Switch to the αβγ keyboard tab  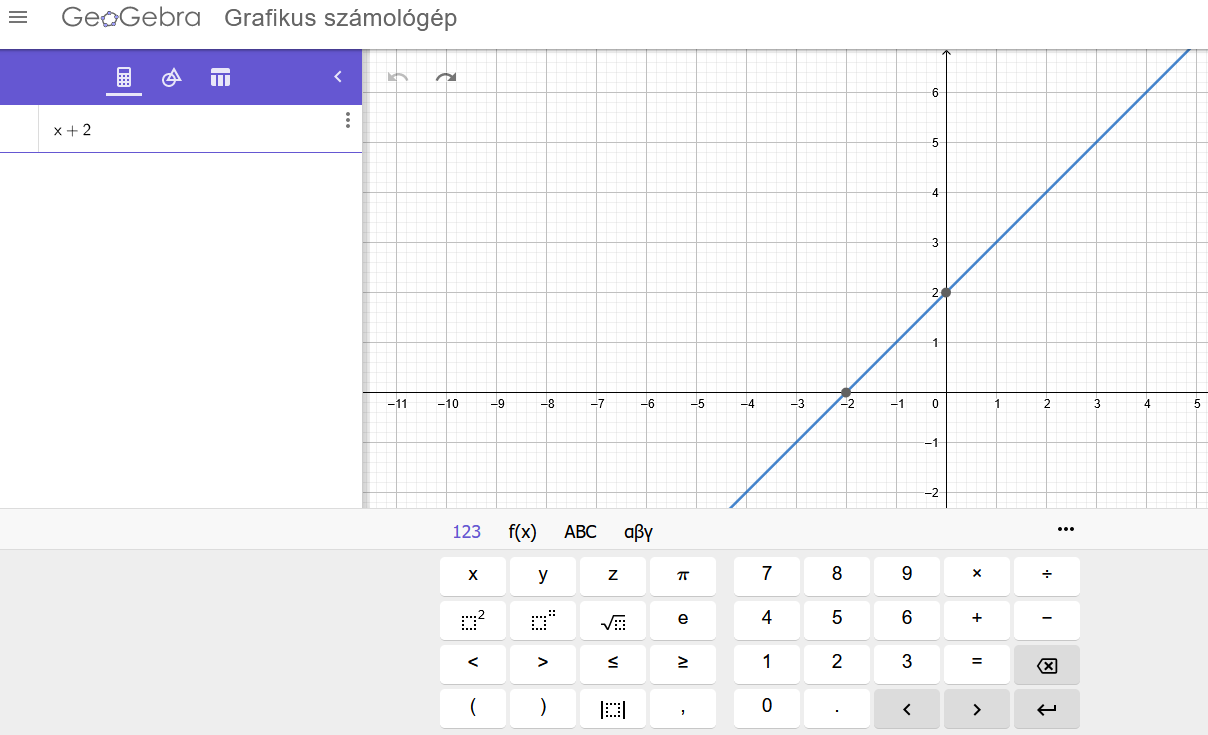(637, 532)
